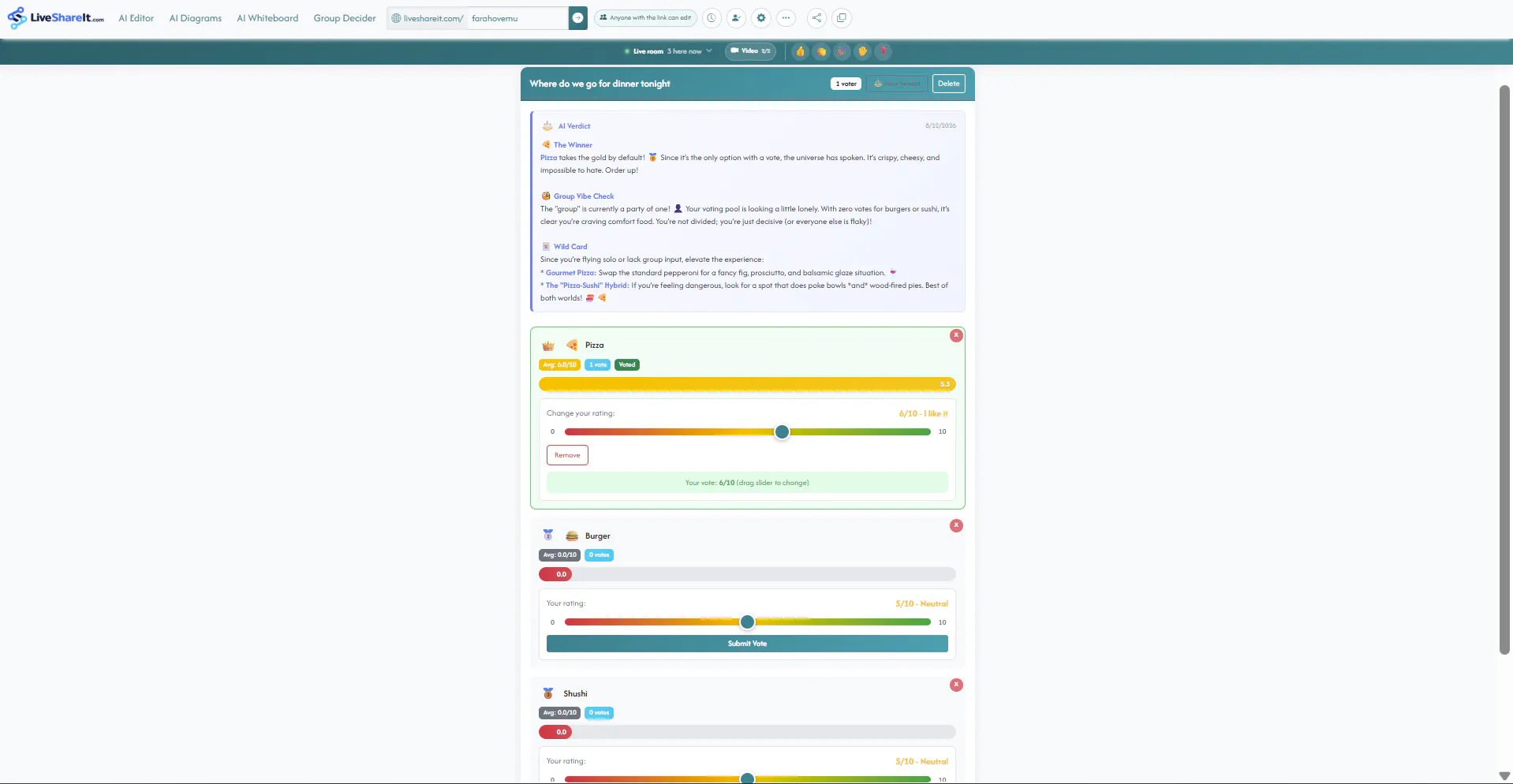Click the 1 voter badge
This screenshot has width=1513, height=784.
click(846, 84)
